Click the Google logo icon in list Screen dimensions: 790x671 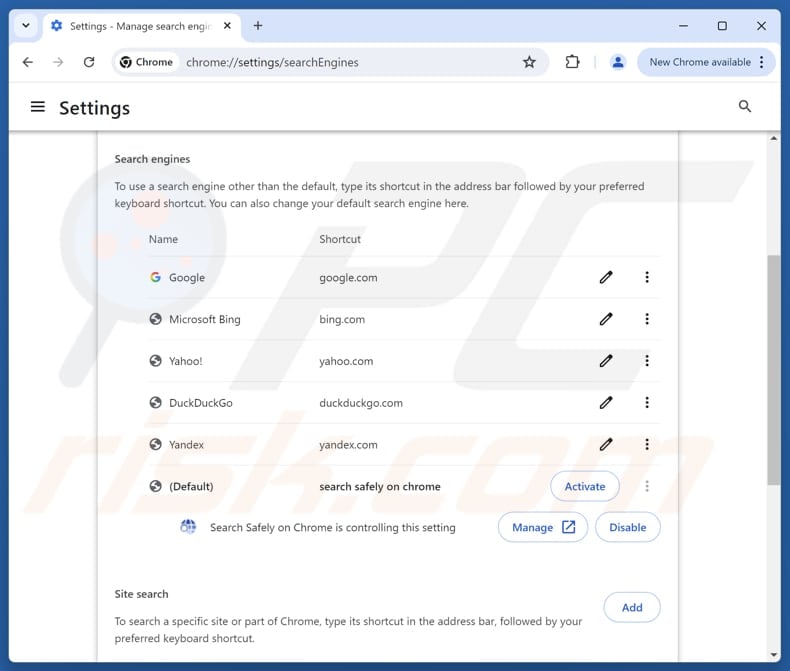(155, 277)
